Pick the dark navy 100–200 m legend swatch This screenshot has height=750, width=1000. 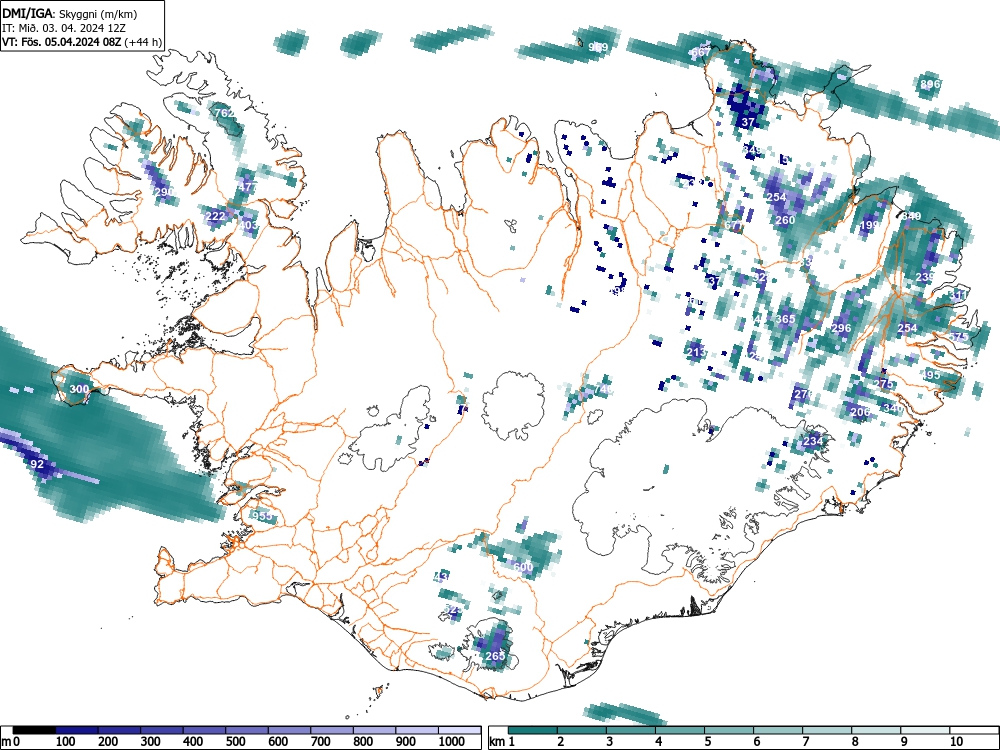point(77,730)
